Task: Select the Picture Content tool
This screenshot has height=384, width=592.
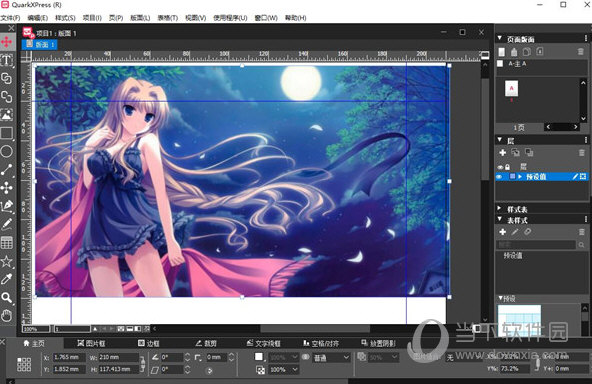Action: (x=7, y=115)
